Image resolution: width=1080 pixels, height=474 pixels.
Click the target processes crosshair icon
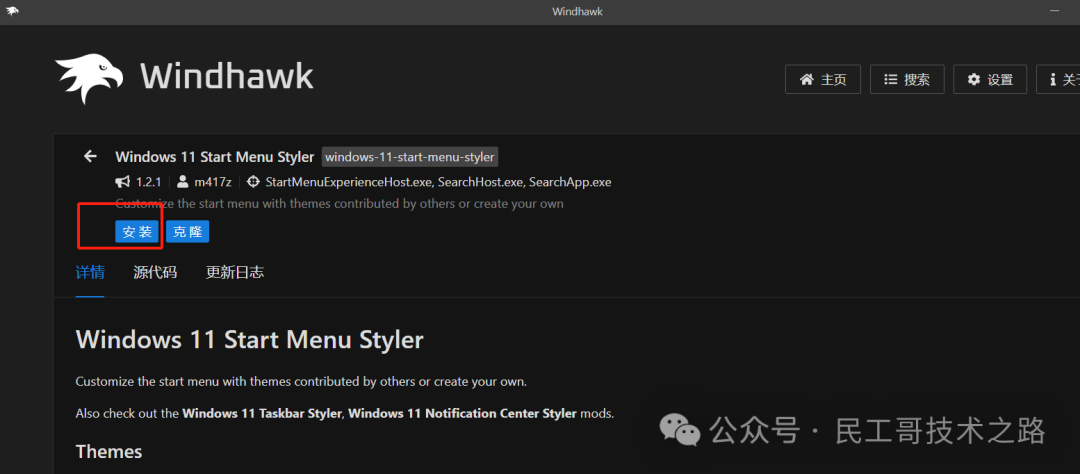pyautogui.click(x=253, y=182)
